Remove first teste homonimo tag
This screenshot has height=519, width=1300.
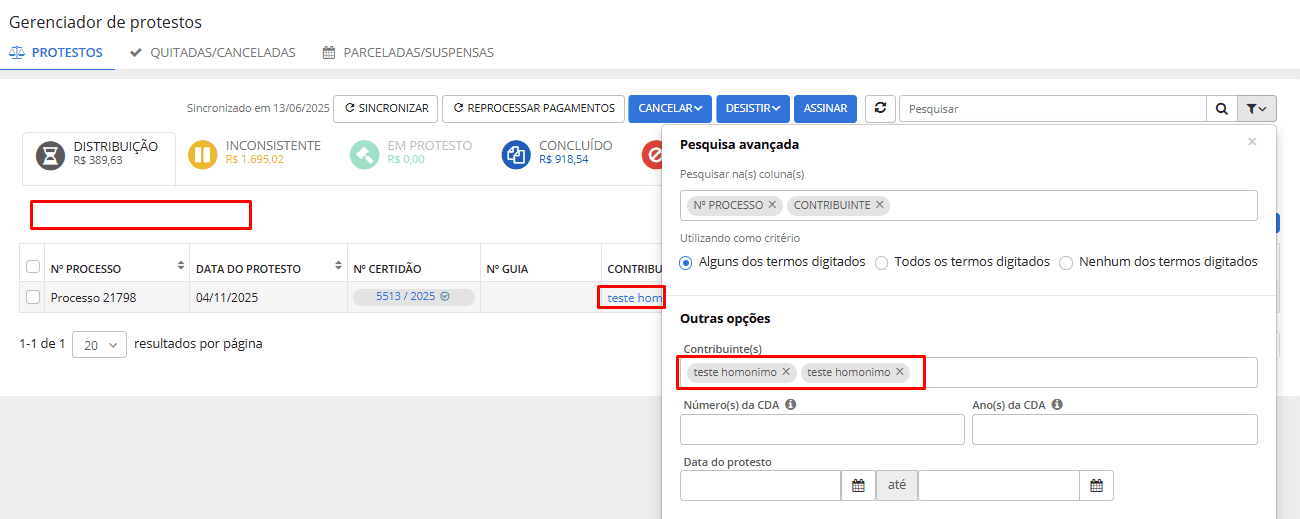(x=786, y=372)
